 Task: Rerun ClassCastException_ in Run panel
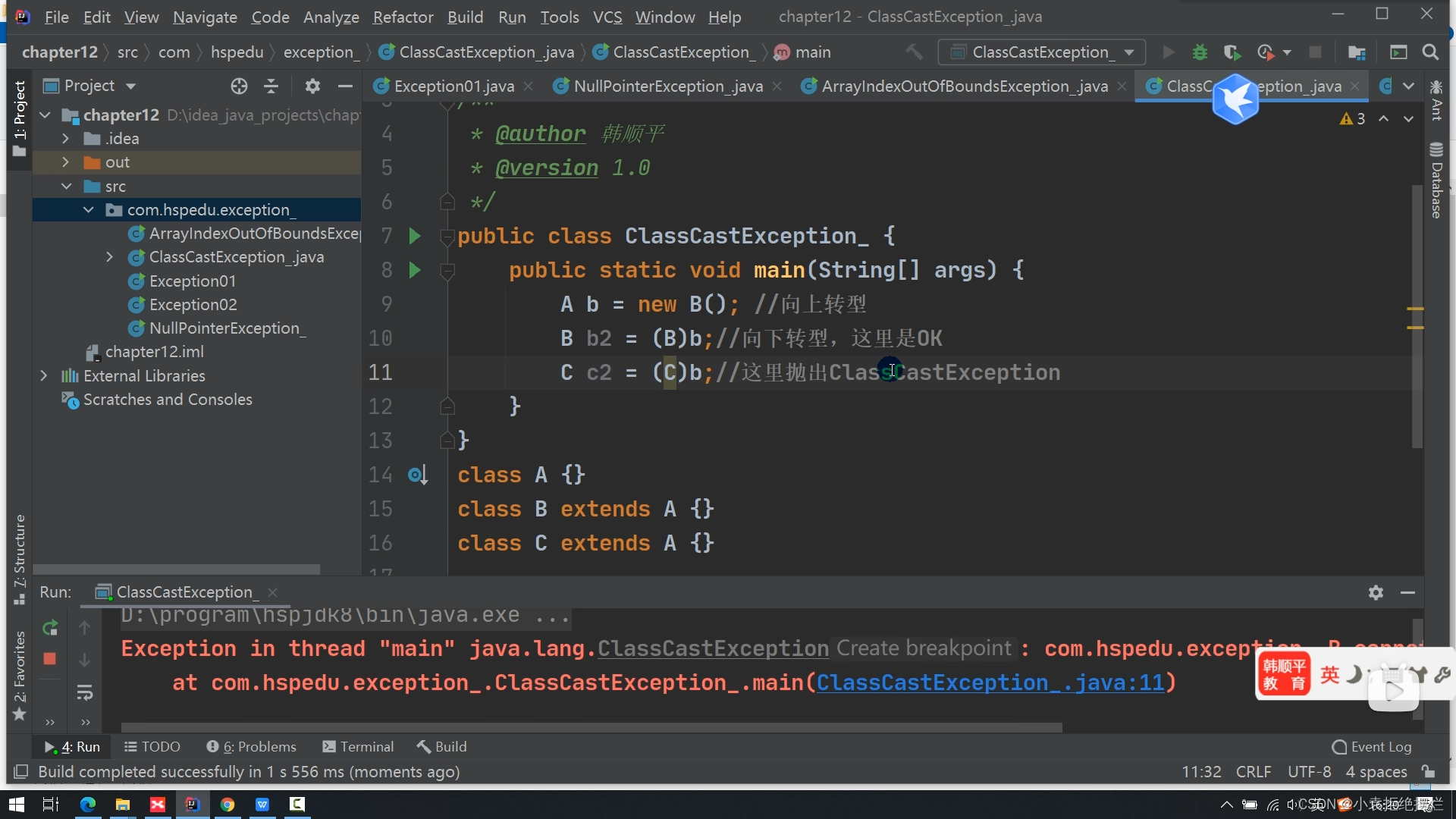point(50,628)
